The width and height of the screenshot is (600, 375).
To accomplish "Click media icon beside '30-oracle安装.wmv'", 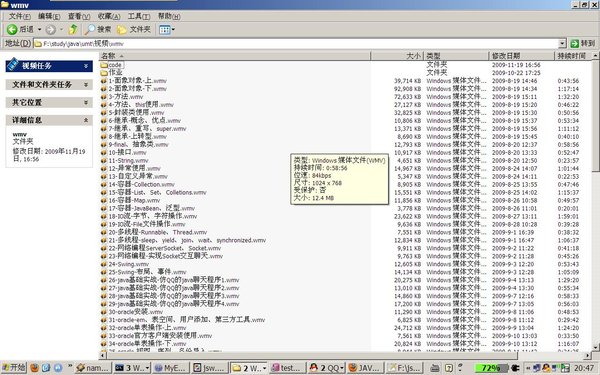I will (104, 312).
